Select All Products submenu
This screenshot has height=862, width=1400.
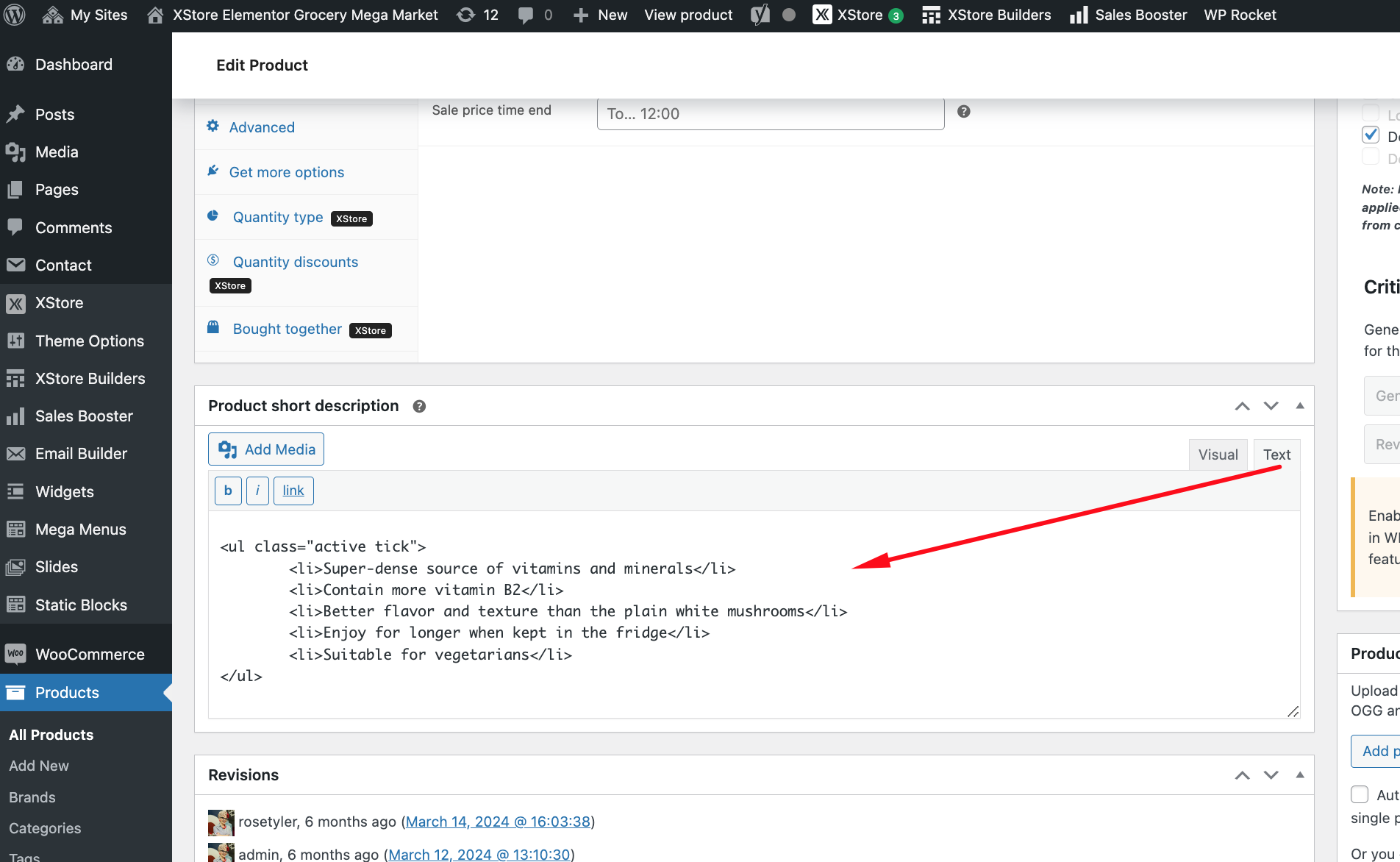click(51, 735)
